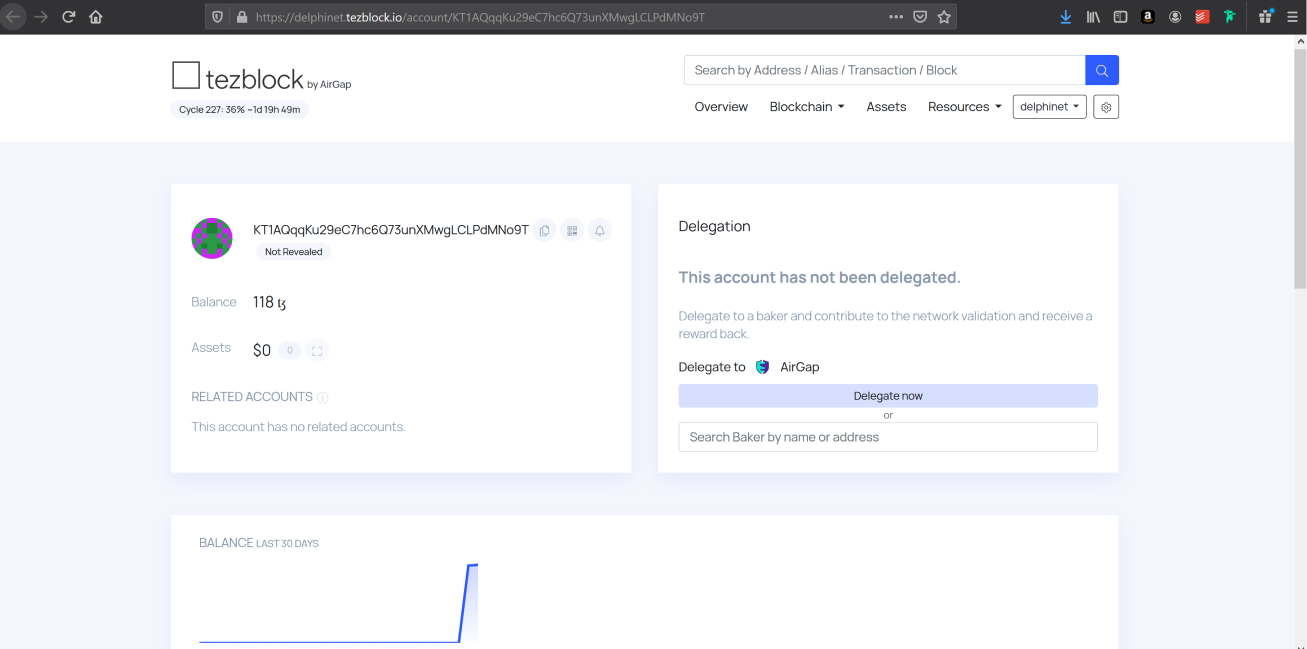Toggle Firefox sidebar view
Image resolution: width=1307 pixels, height=649 pixels.
[x=1120, y=17]
